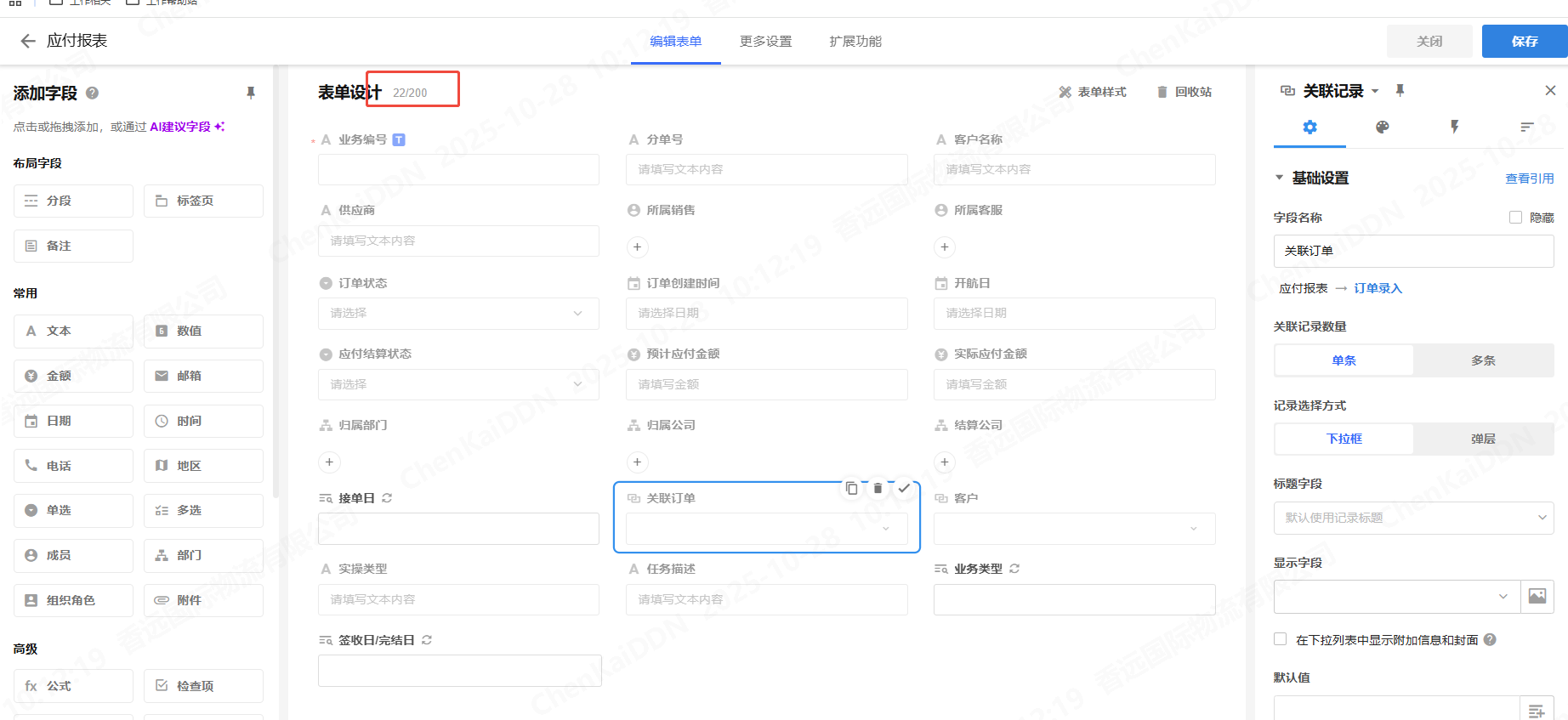Add the 金额 field from the field list

[x=73, y=376]
